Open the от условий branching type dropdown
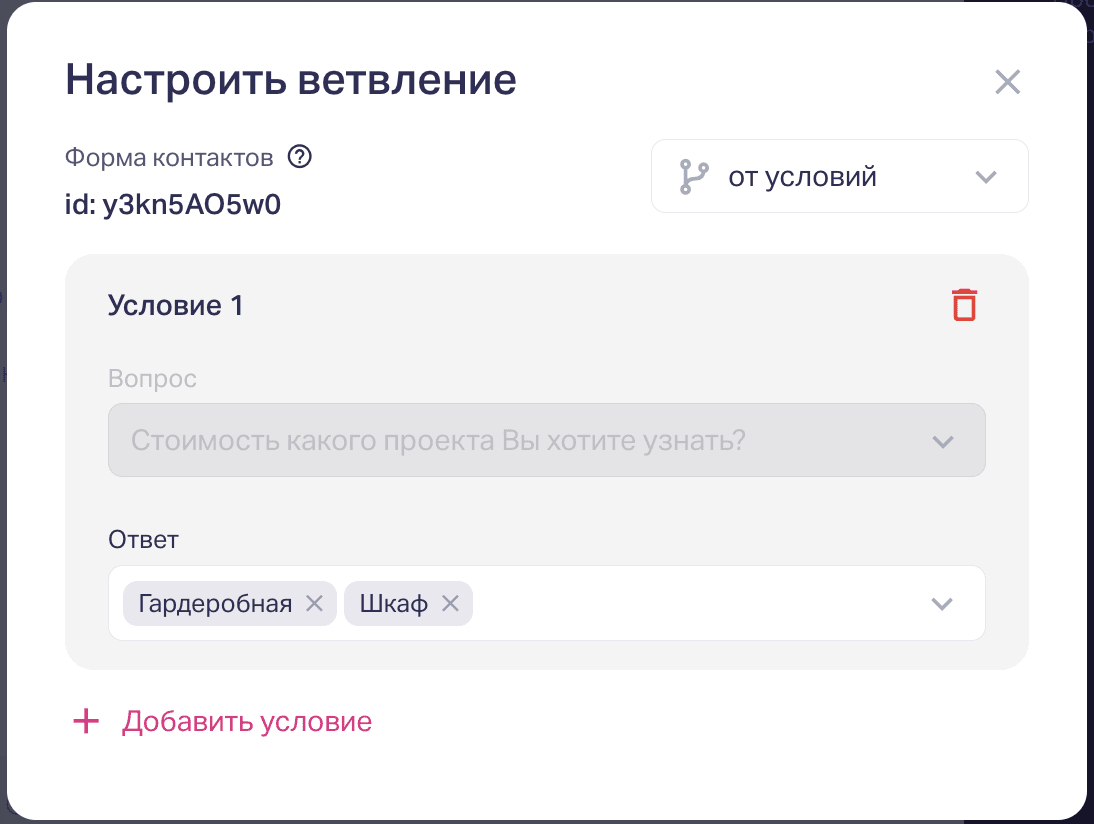The height and width of the screenshot is (824, 1094). [x=839, y=177]
